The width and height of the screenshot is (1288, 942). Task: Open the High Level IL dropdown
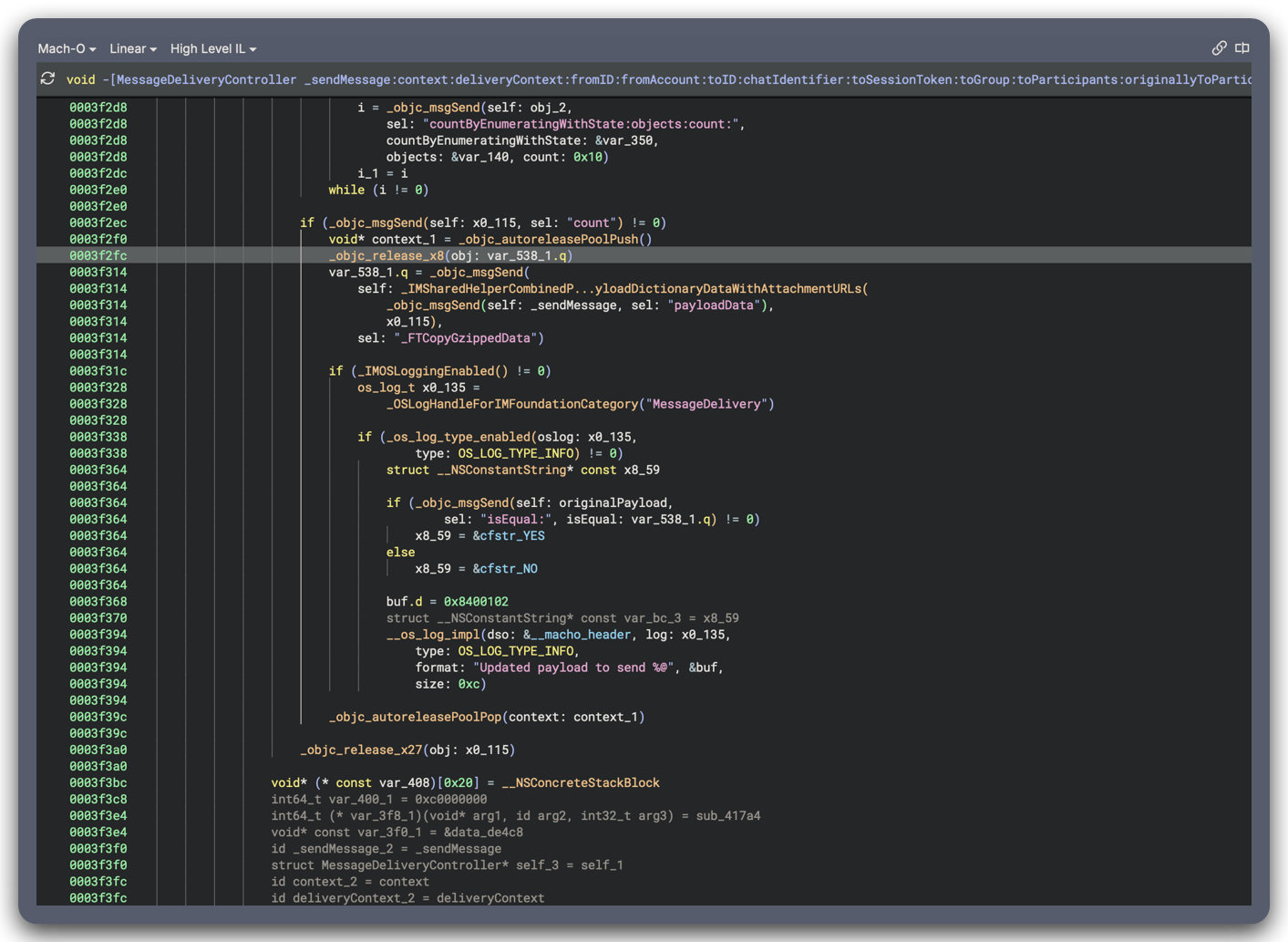[x=213, y=48]
